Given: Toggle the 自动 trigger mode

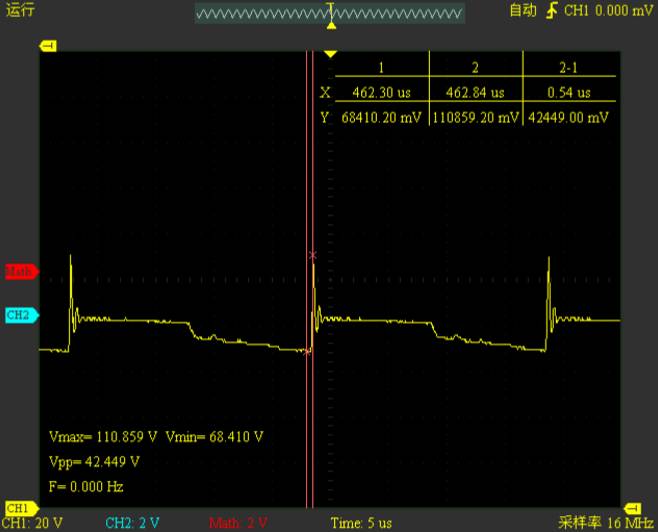Looking at the screenshot, I should click(x=522, y=11).
